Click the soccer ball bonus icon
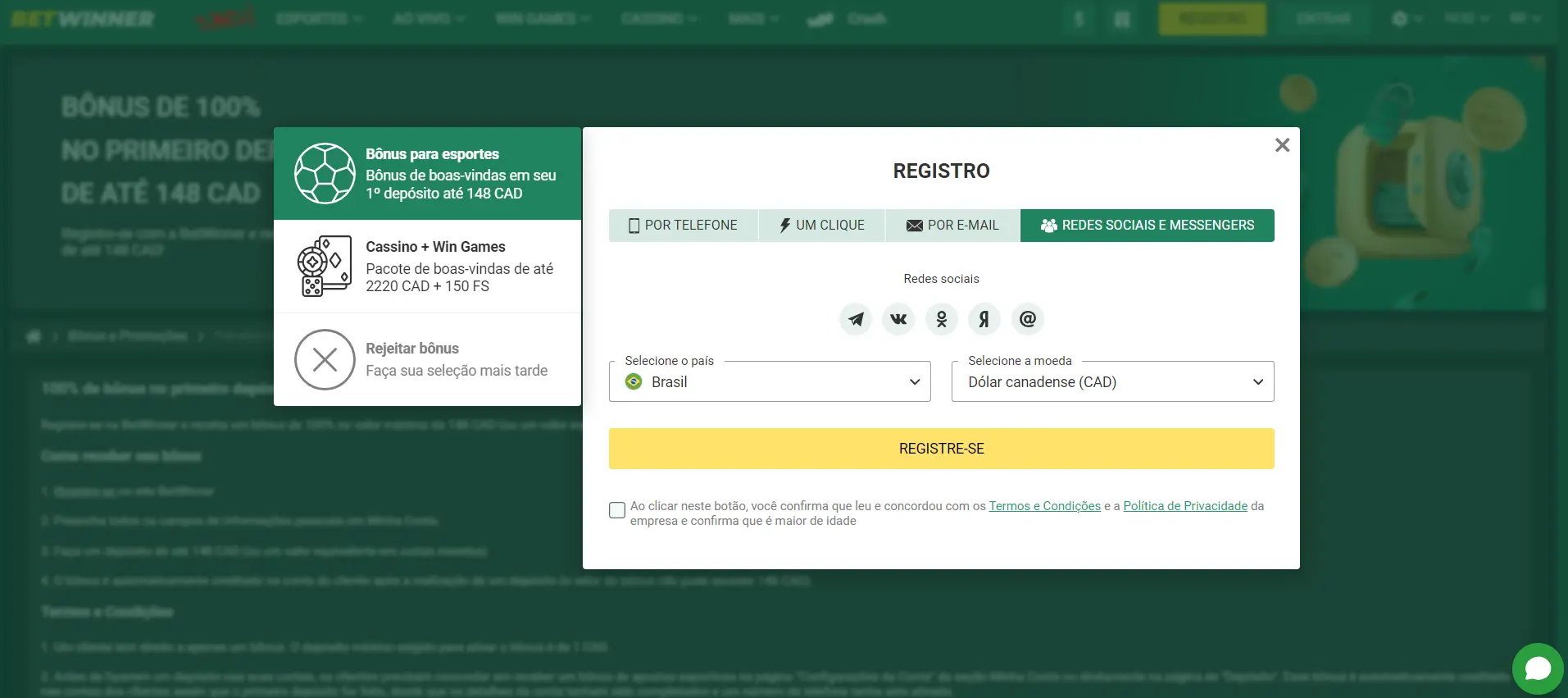Image resolution: width=1568 pixels, height=698 pixels. tap(325, 173)
